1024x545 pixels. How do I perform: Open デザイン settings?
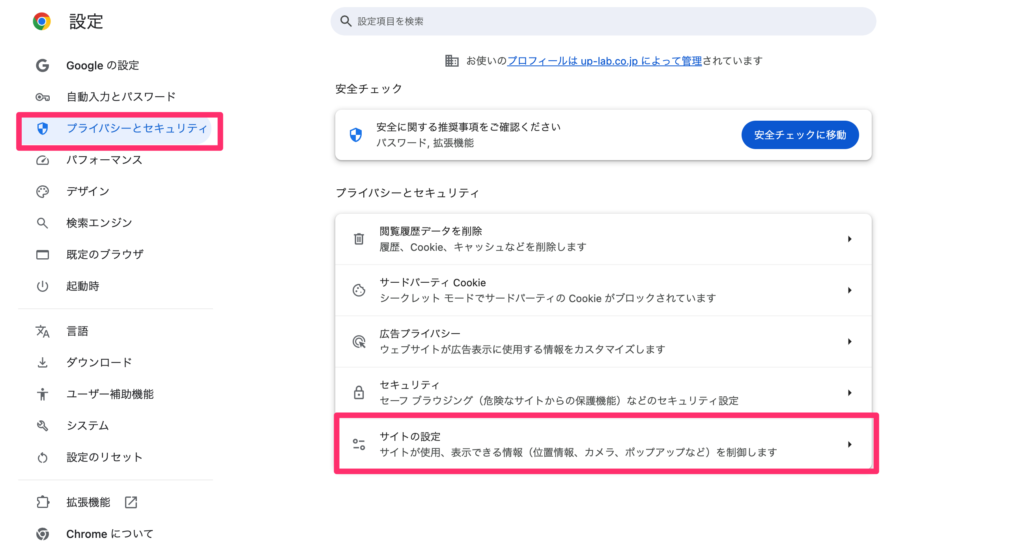(x=88, y=191)
